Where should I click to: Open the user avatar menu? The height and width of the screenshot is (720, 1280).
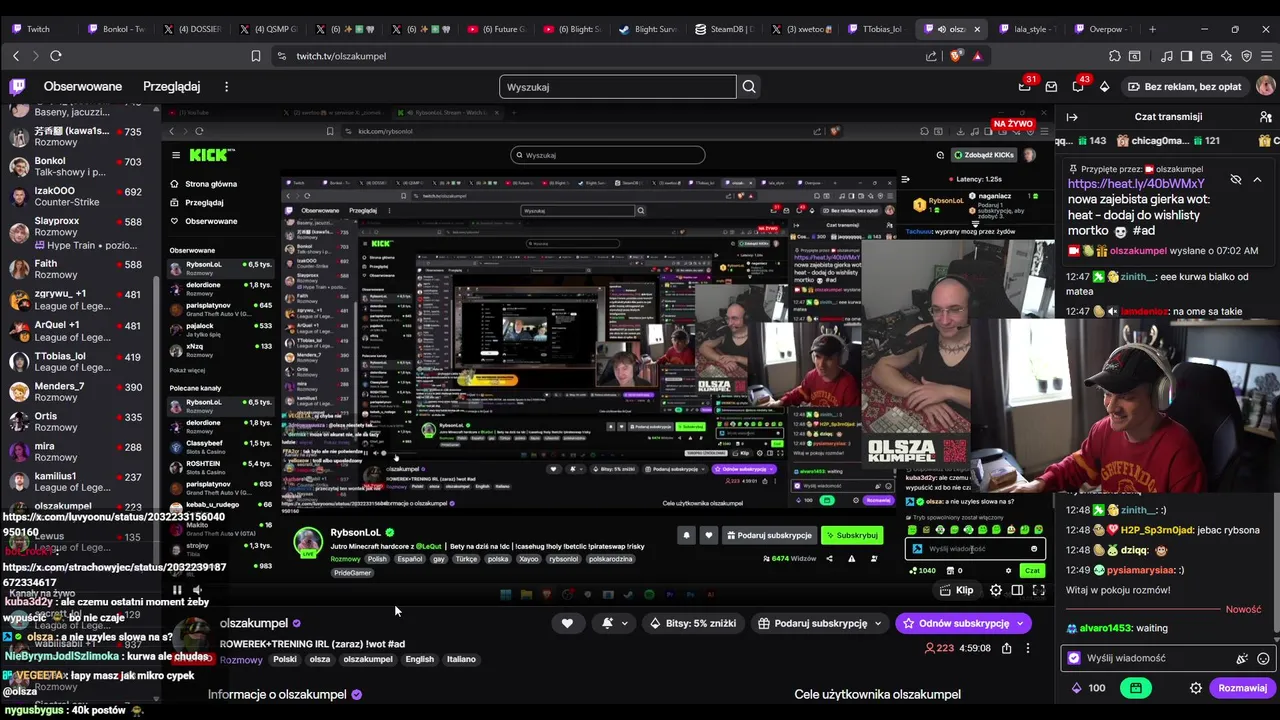tap(1265, 87)
